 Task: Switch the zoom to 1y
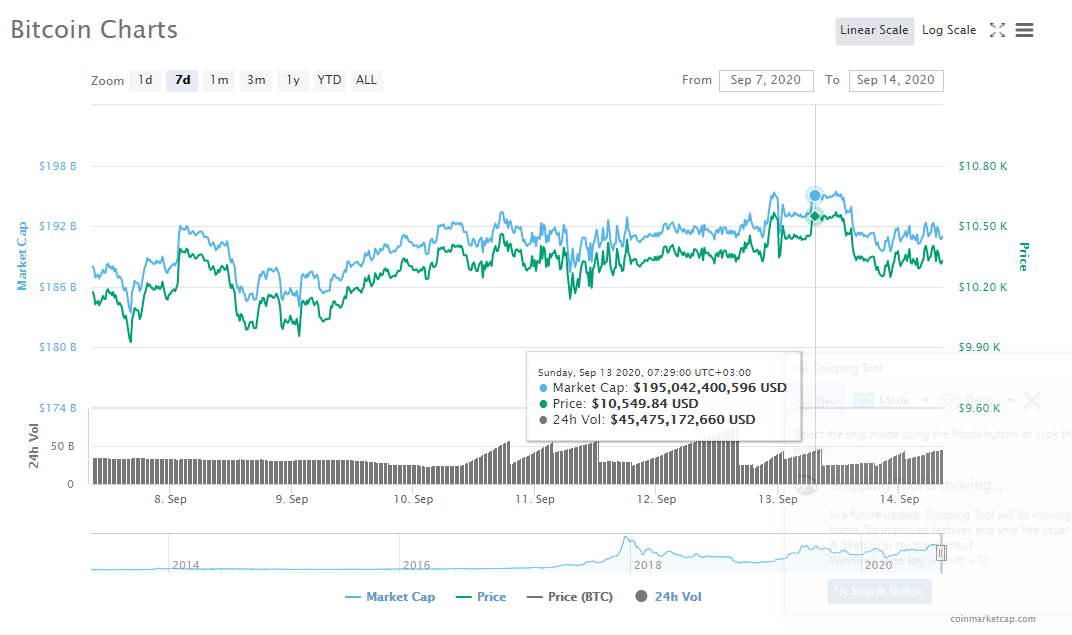[x=293, y=80]
